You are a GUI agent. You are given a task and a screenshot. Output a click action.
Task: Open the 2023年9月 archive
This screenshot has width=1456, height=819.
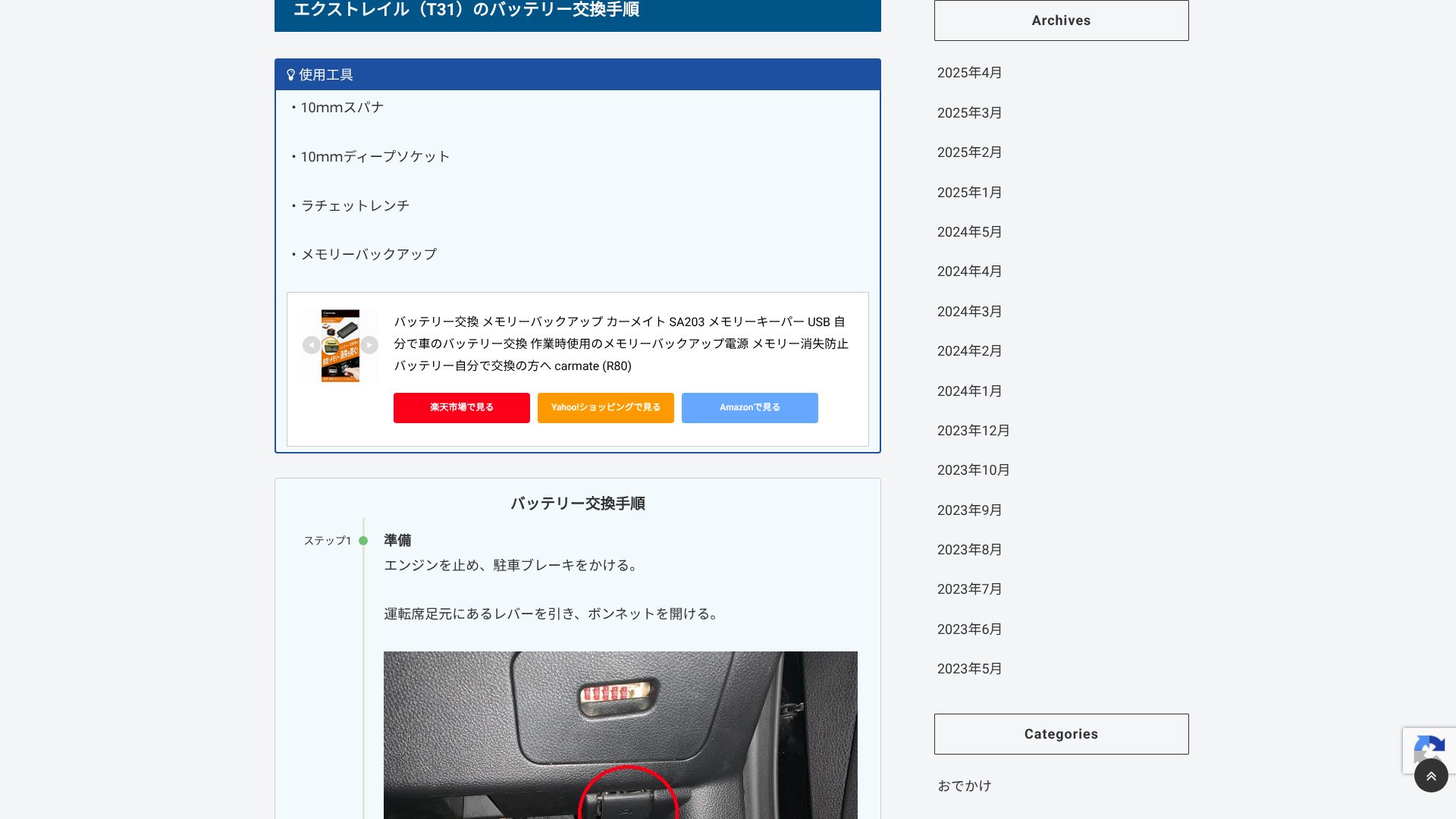tap(969, 510)
